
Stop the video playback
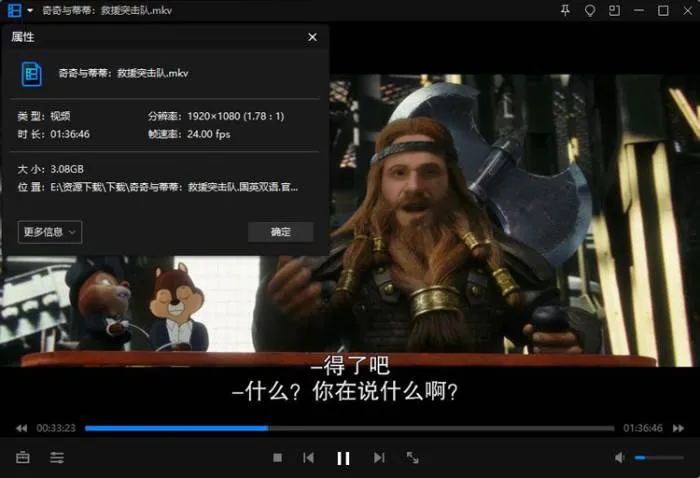(278, 458)
